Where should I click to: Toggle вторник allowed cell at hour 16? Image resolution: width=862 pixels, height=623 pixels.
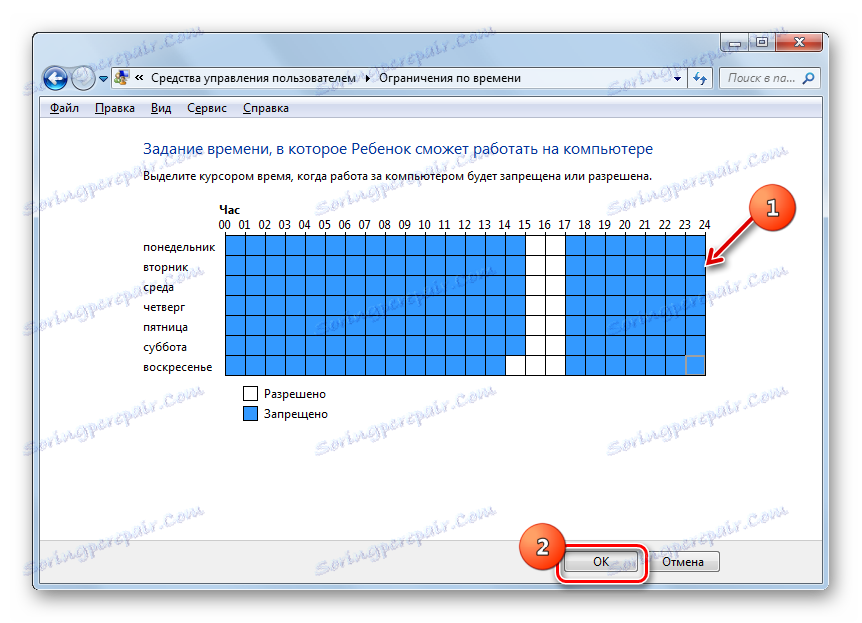pyautogui.click(x=555, y=266)
